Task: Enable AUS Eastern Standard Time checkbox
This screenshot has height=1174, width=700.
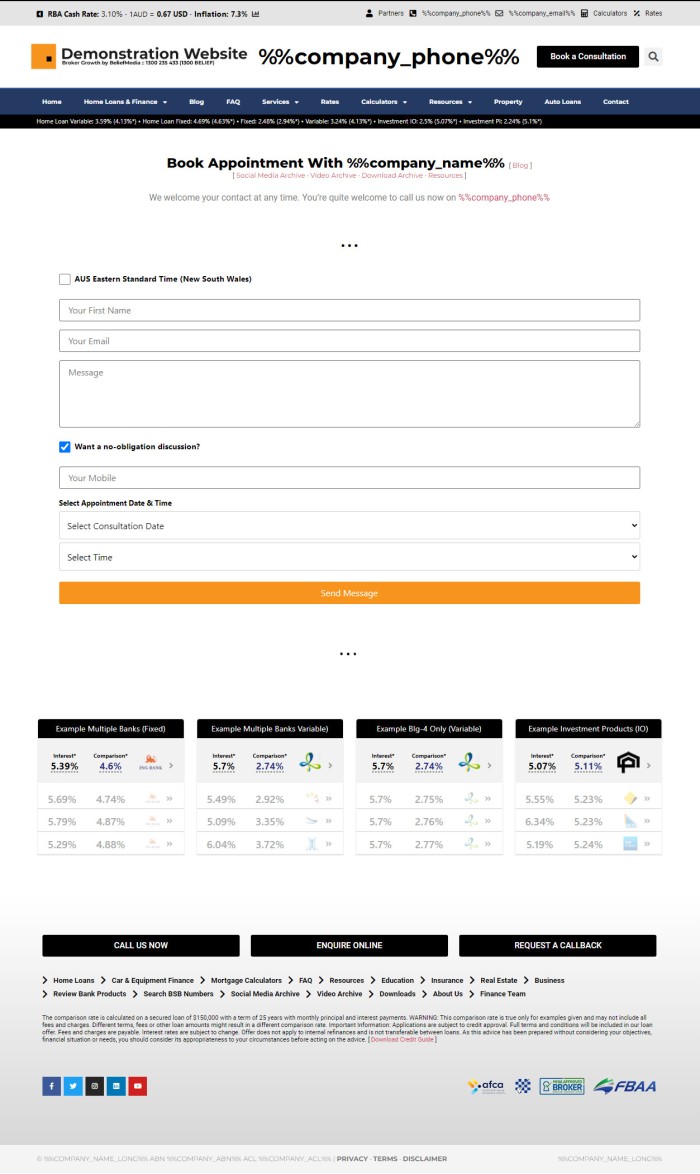Action: (65, 280)
